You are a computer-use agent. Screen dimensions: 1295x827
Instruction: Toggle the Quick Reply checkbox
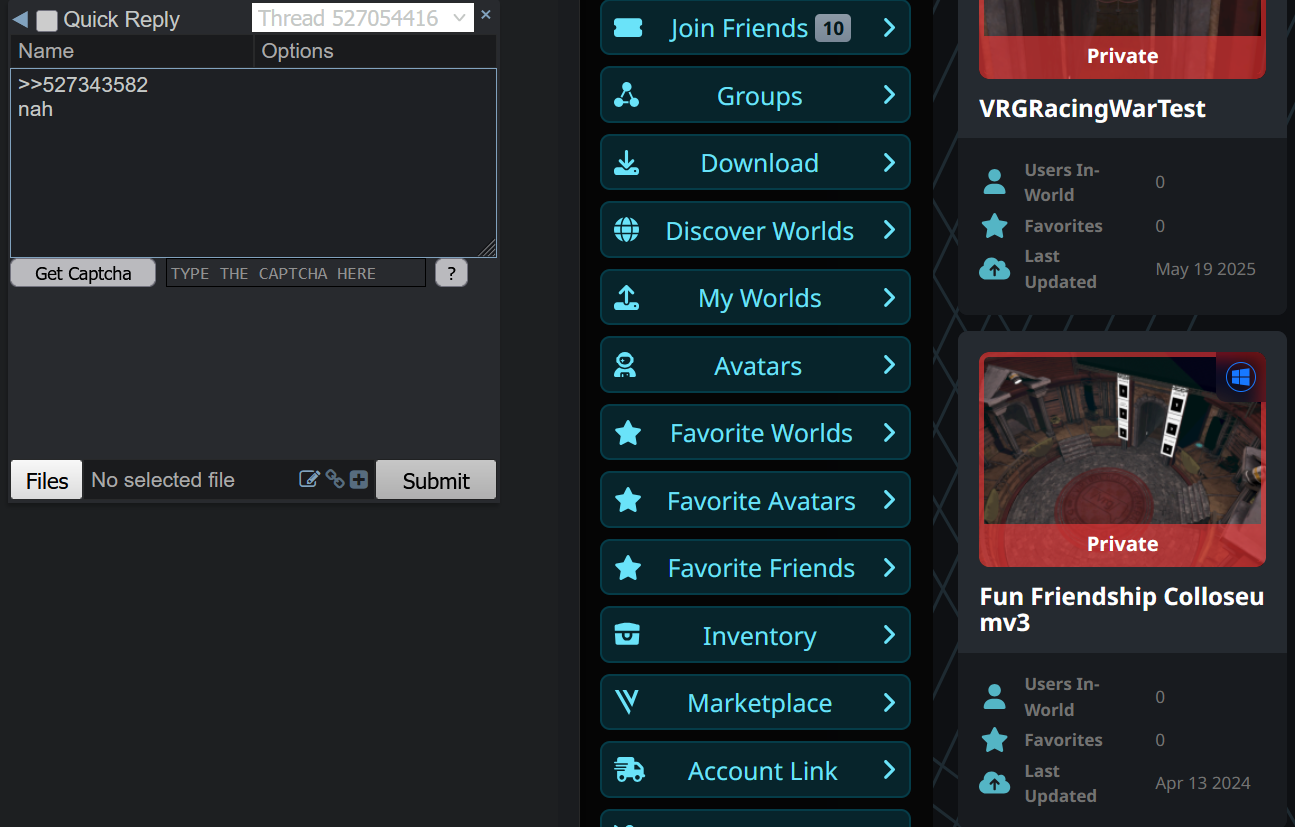click(x=47, y=20)
